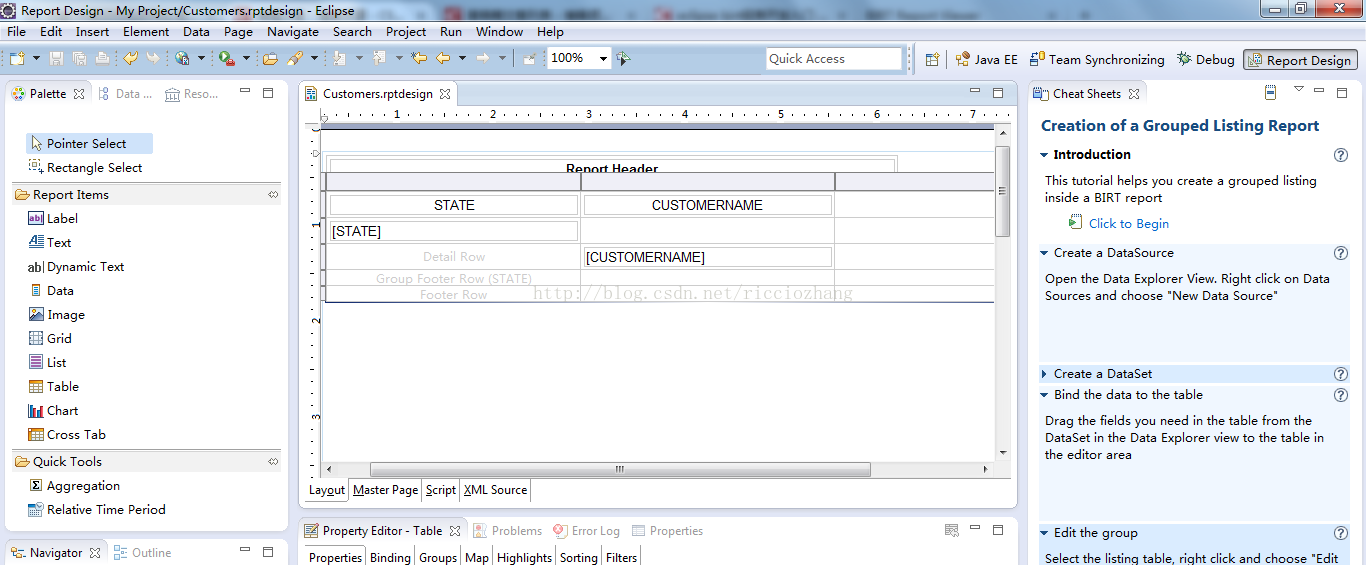Click the Search flashlight toolbar icon
The width and height of the screenshot is (1366, 565).
click(x=294, y=59)
